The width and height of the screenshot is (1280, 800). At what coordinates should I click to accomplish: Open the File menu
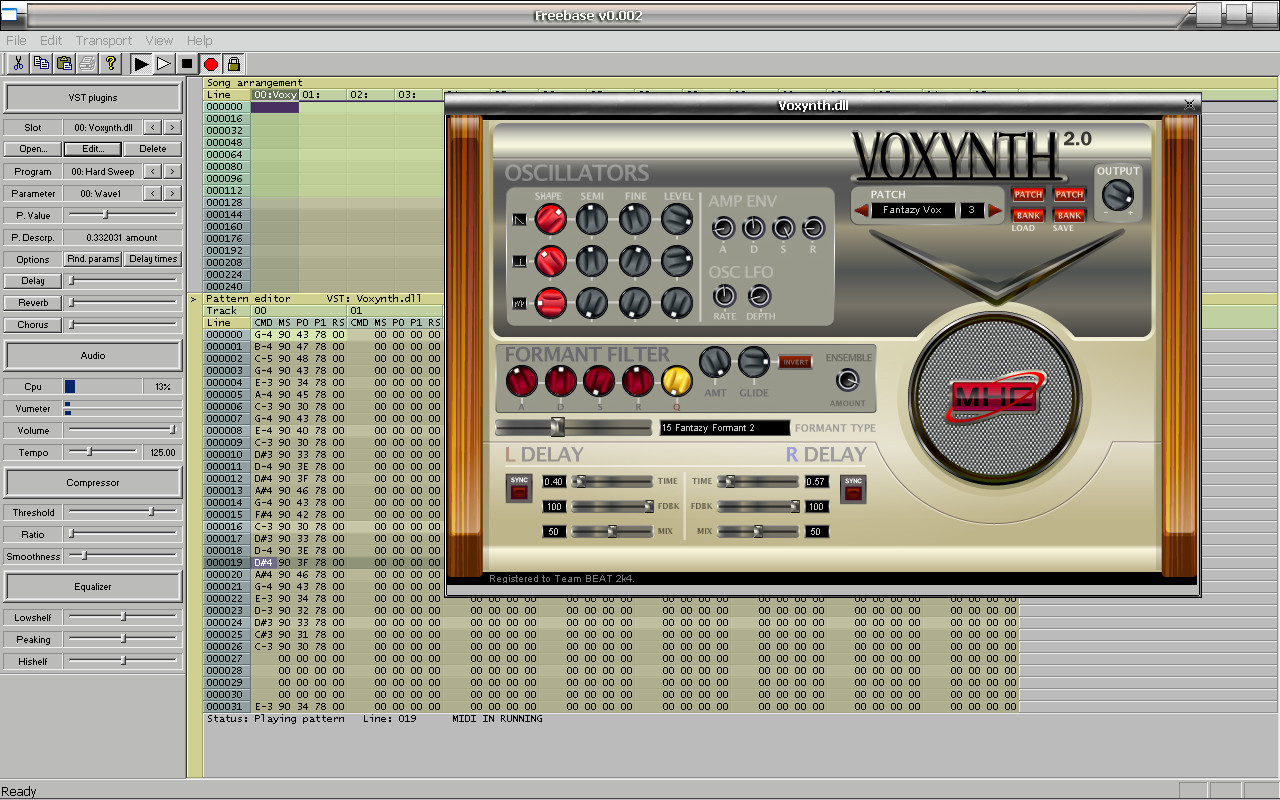pos(16,40)
